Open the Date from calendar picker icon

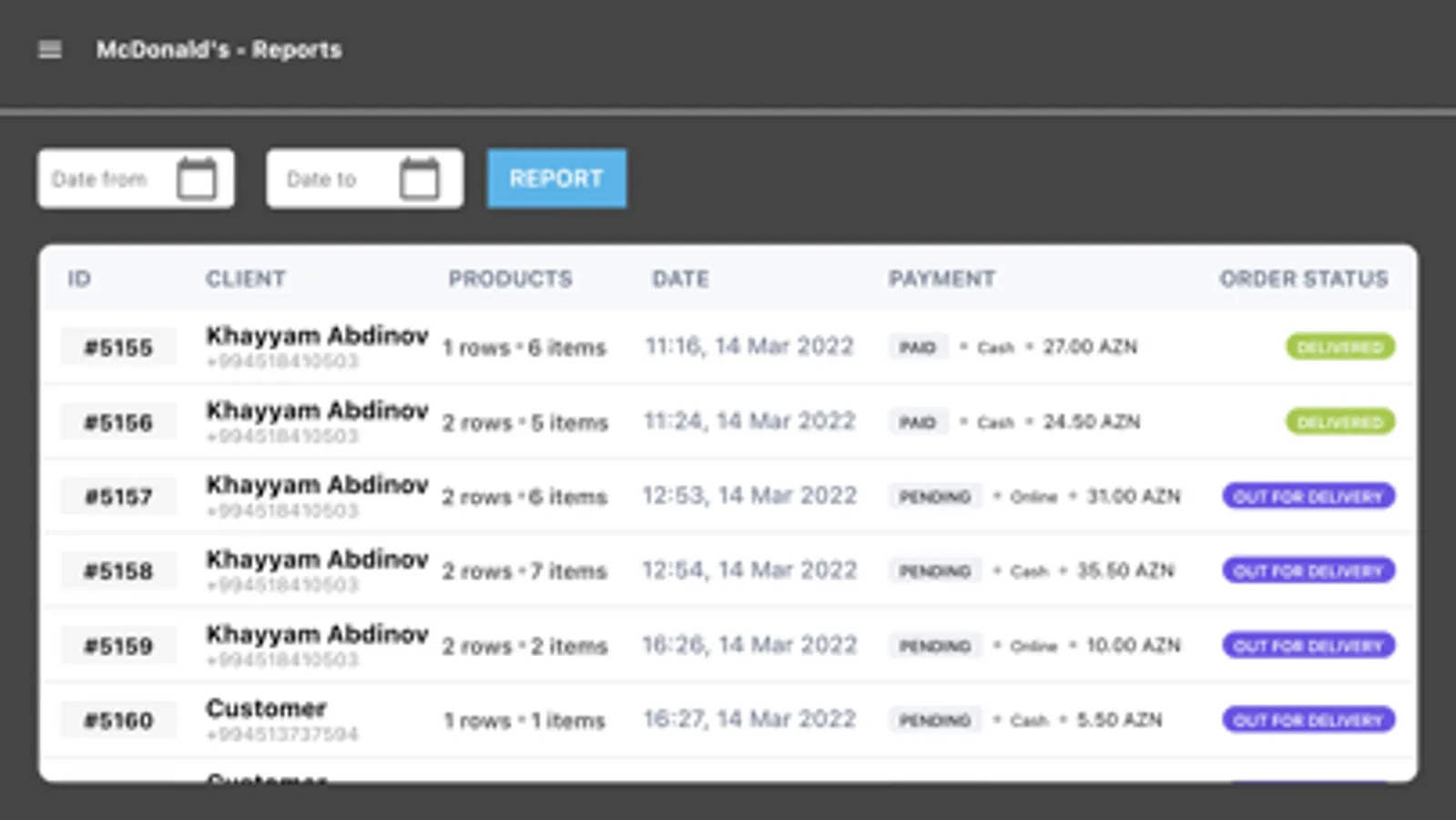[x=197, y=179]
